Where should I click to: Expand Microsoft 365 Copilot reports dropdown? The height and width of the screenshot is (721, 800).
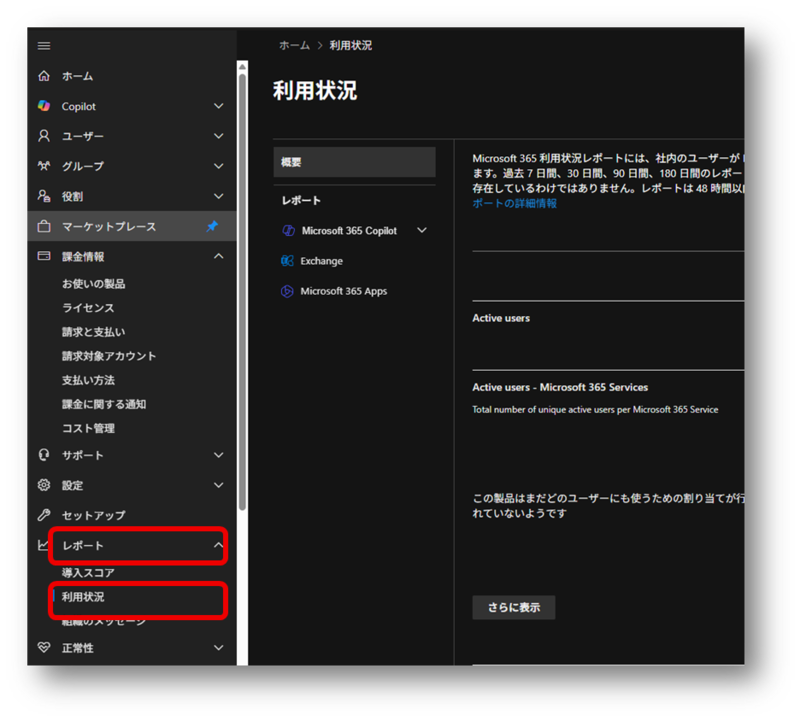click(x=422, y=231)
